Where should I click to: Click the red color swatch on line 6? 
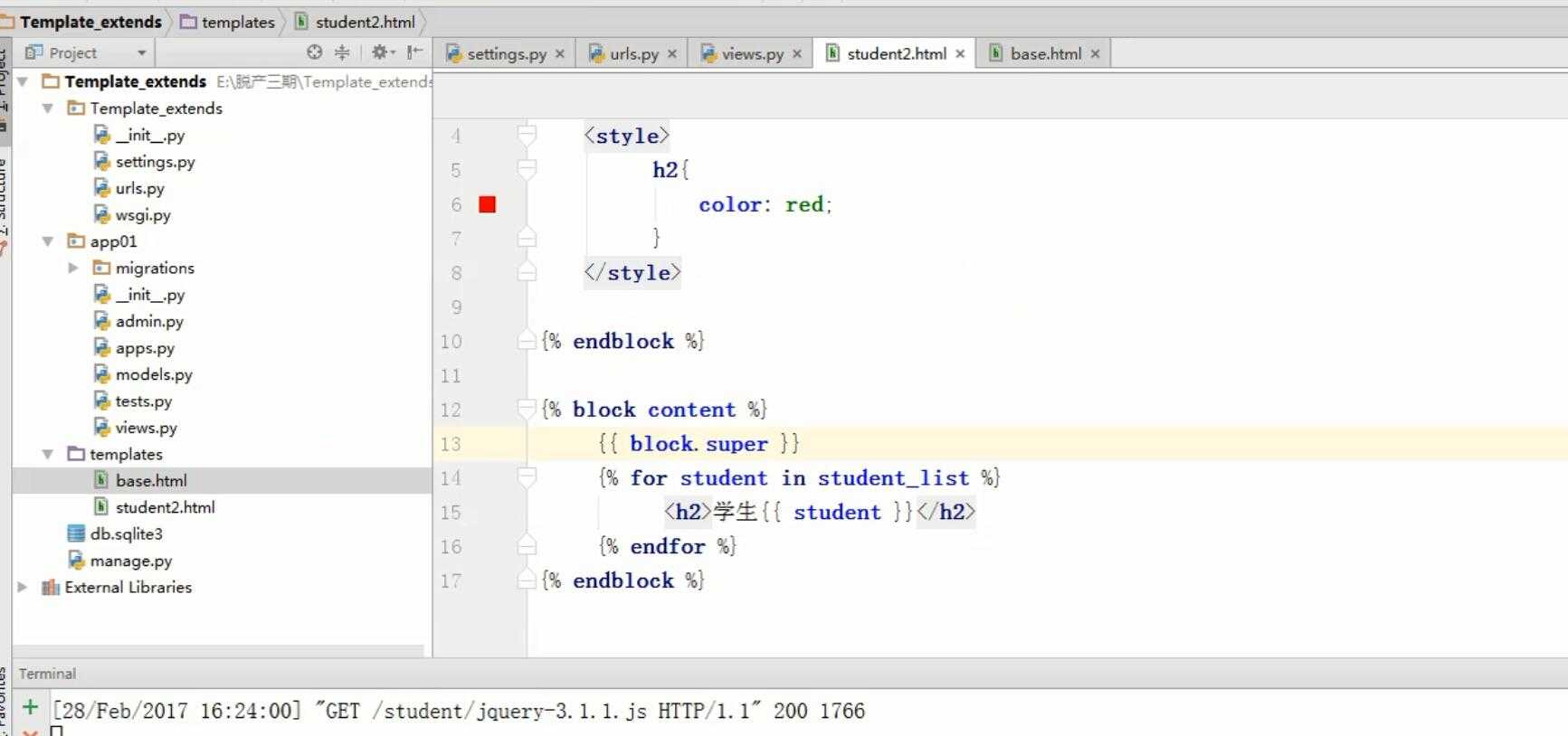pos(488,204)
